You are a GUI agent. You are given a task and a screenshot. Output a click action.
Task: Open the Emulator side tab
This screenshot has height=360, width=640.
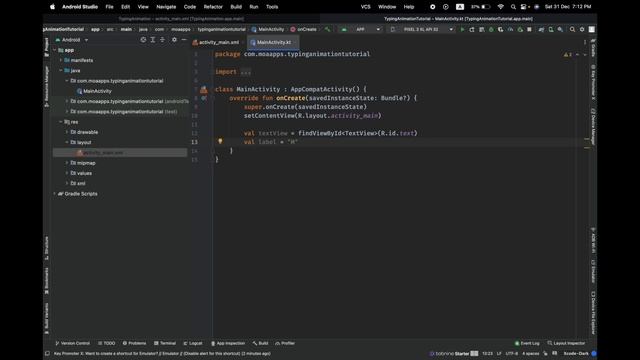click(x=593, y=271)
